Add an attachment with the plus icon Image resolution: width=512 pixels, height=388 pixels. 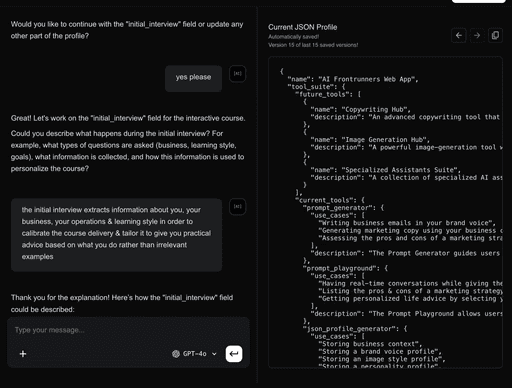coord(23,354)
